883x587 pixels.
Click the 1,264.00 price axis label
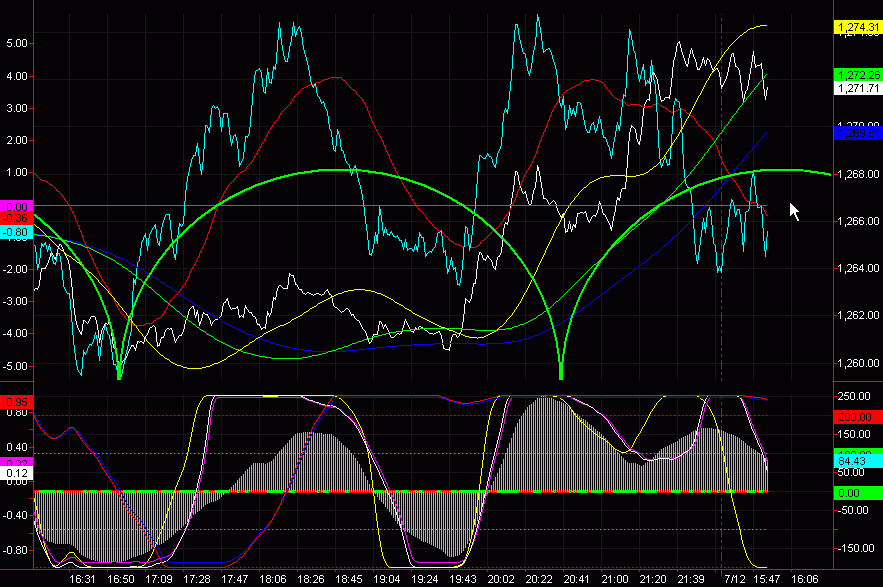point(858,268)
